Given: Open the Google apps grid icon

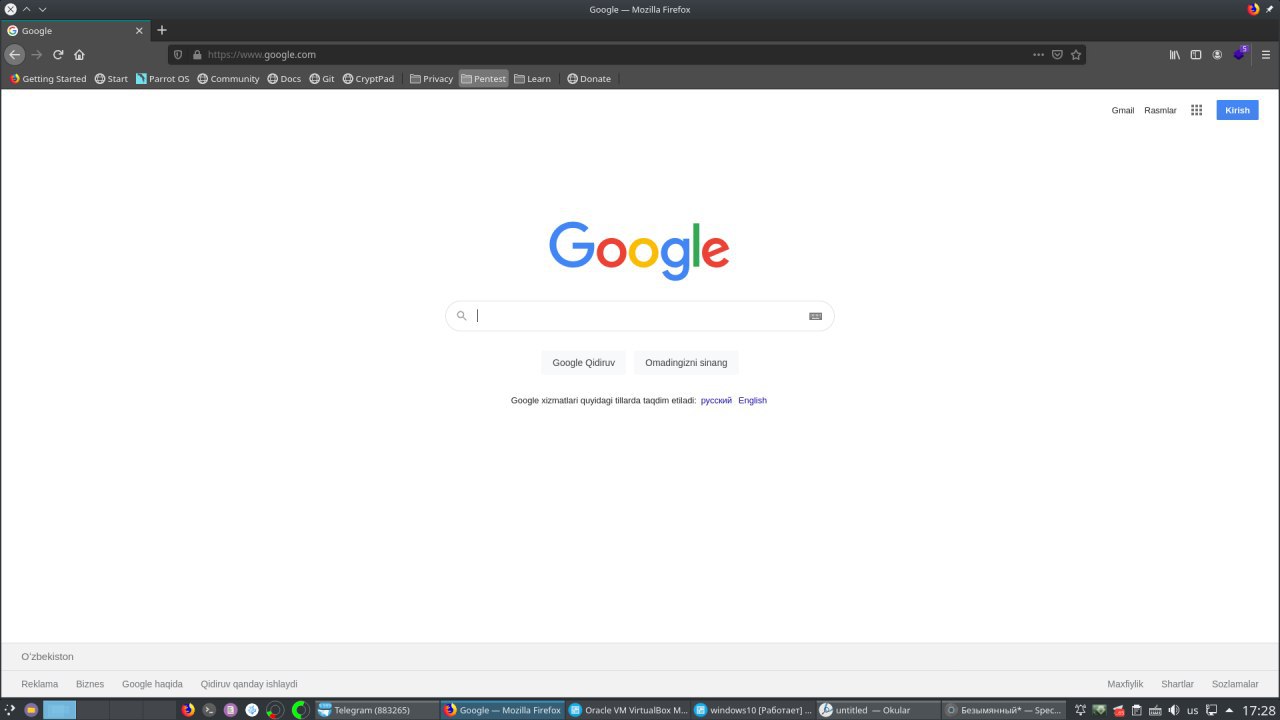Looking at the screenshot, I should [x=1196, y=110].
